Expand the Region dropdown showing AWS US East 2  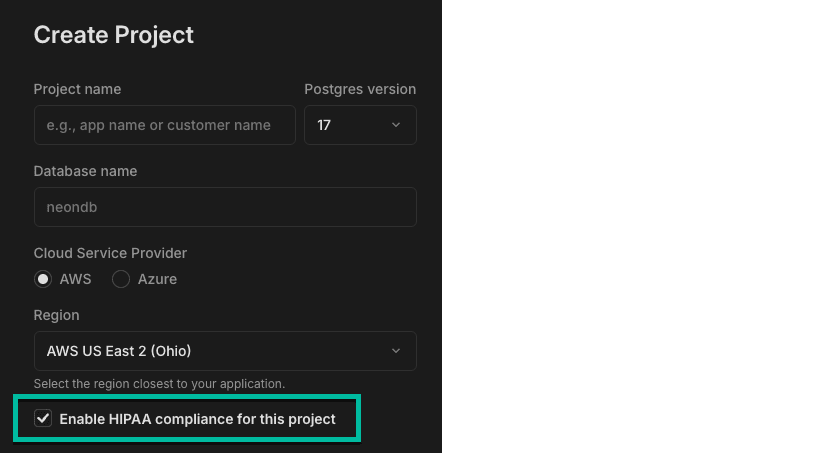(225, 351)
